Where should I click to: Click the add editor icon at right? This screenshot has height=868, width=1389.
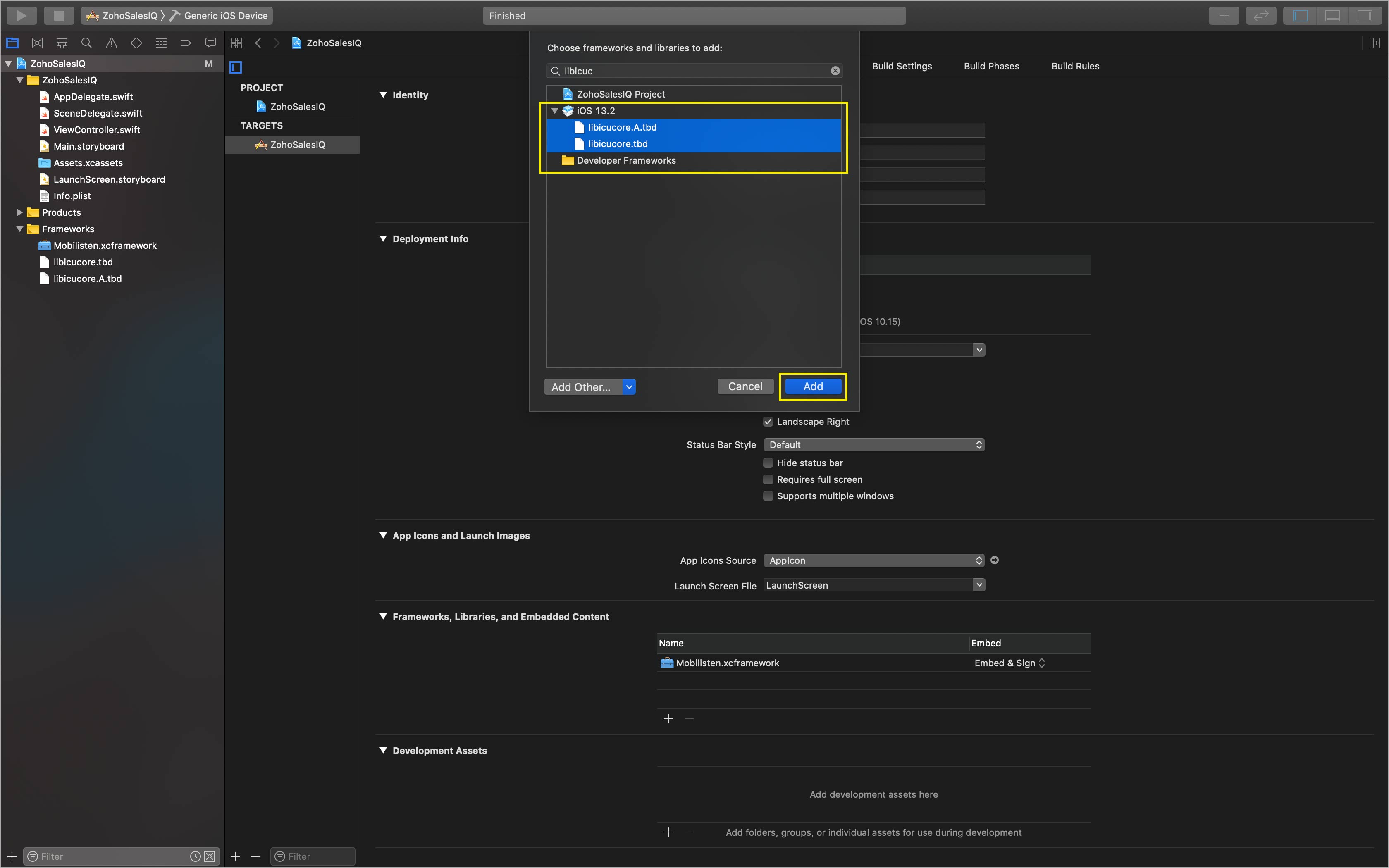(1375, 43)
